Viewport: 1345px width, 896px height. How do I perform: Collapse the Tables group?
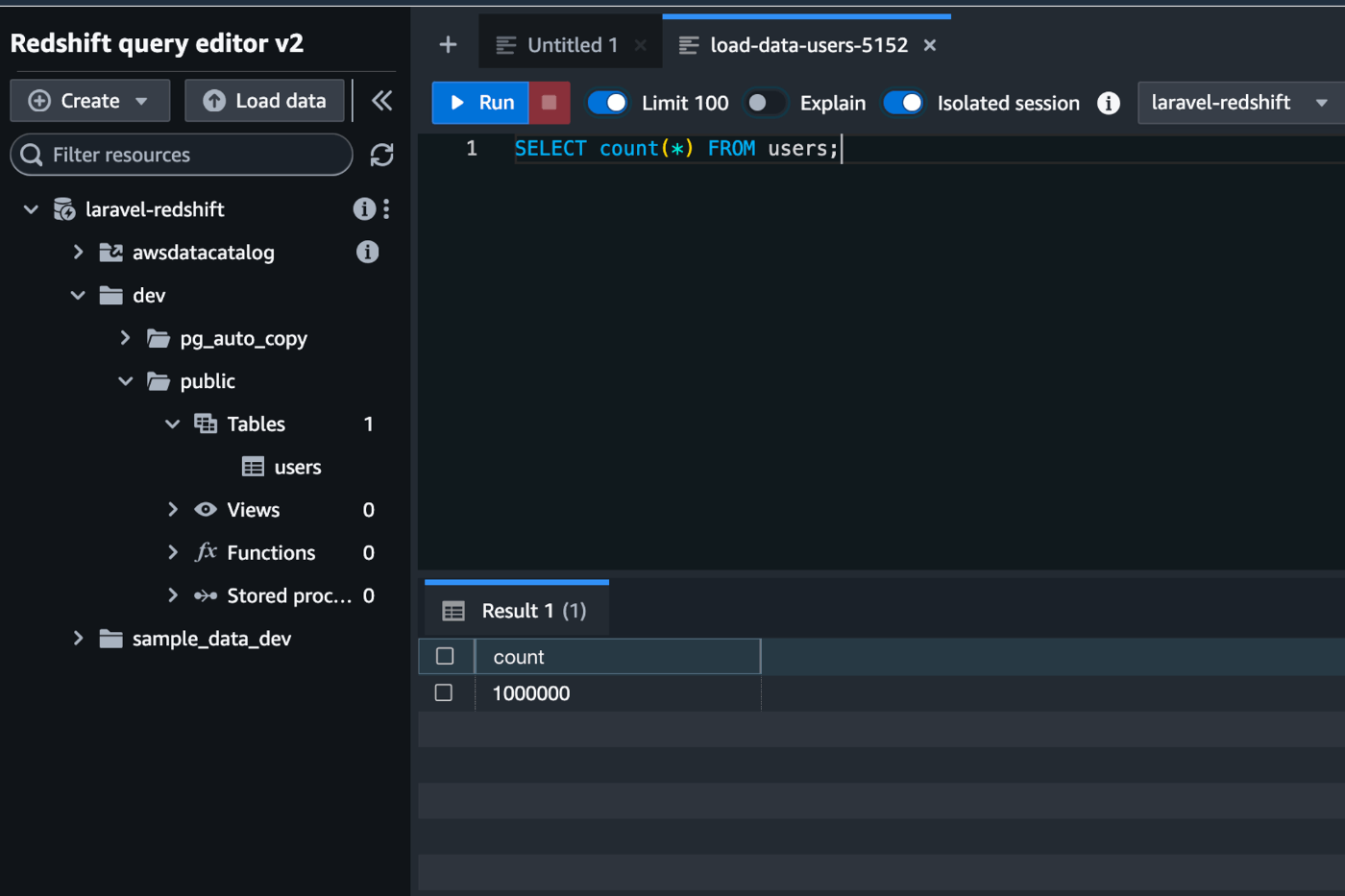pyautogui.click(x=172, y=424)
